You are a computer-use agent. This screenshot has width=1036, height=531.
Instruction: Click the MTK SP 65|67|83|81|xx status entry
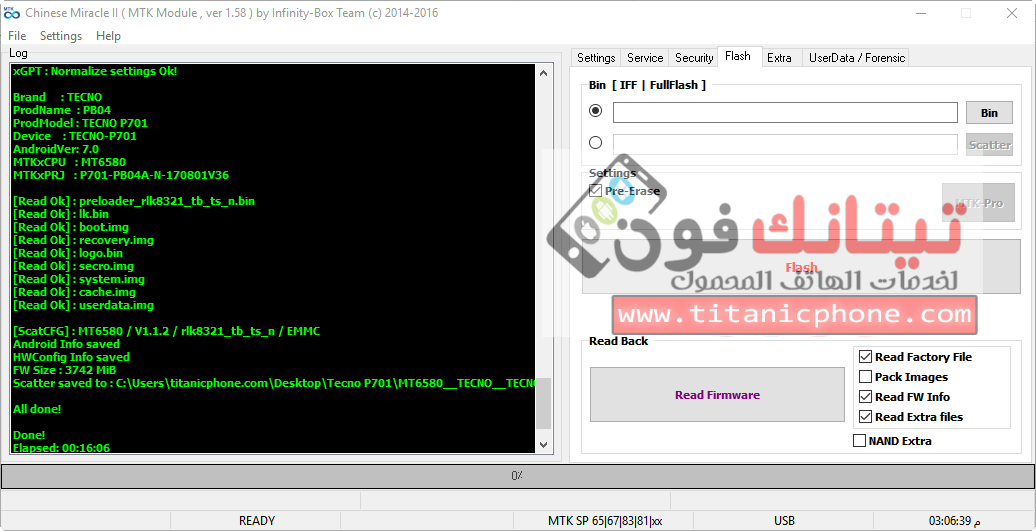click(605, 521)
